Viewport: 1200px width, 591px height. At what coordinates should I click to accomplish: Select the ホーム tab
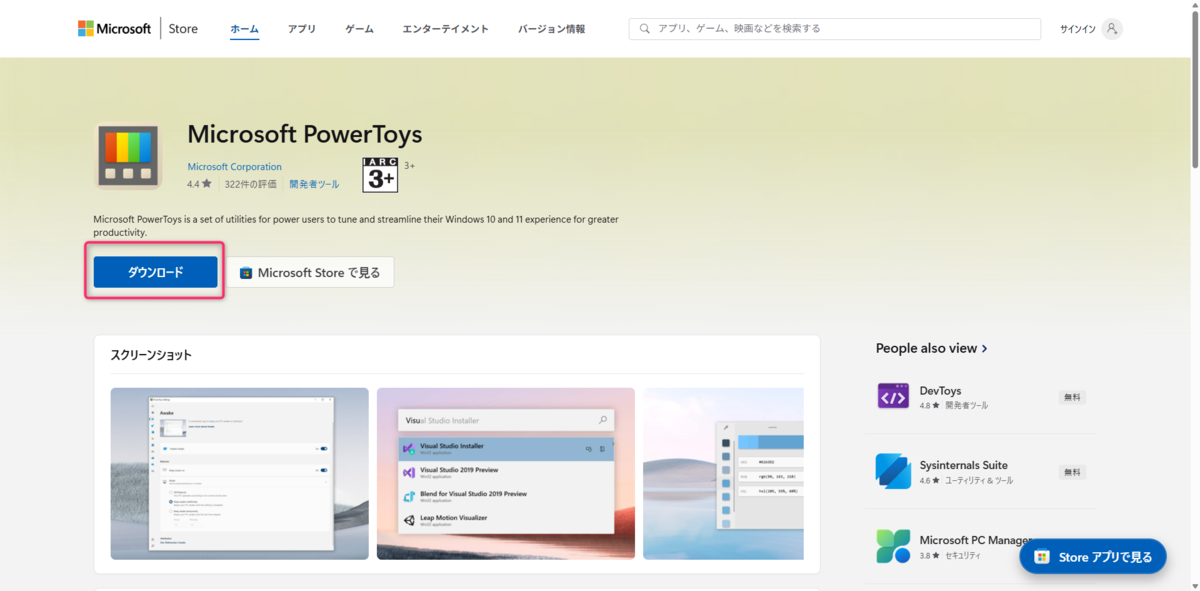coord(244,29)
